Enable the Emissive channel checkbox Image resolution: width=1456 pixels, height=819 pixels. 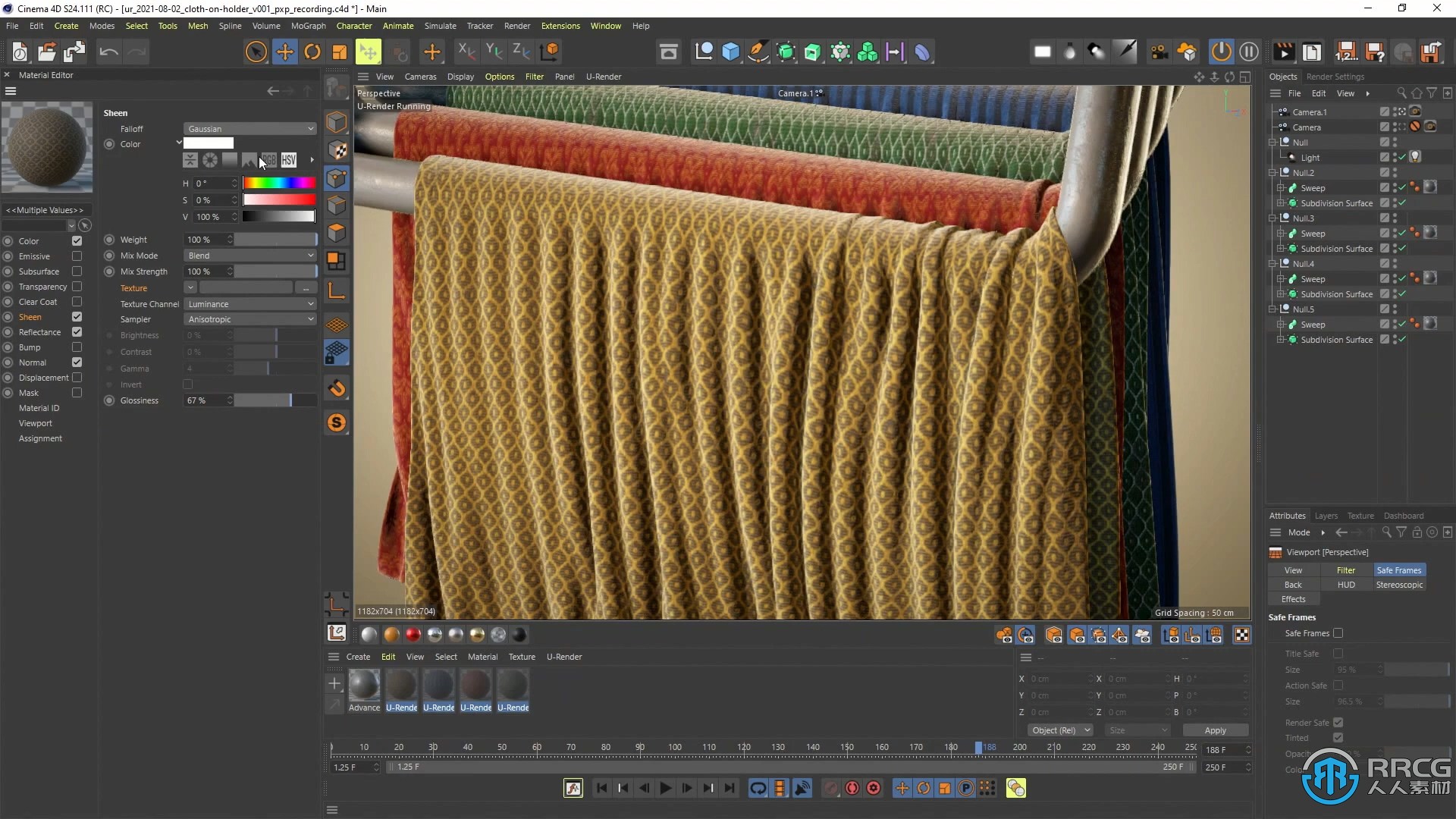coord(77,256)
